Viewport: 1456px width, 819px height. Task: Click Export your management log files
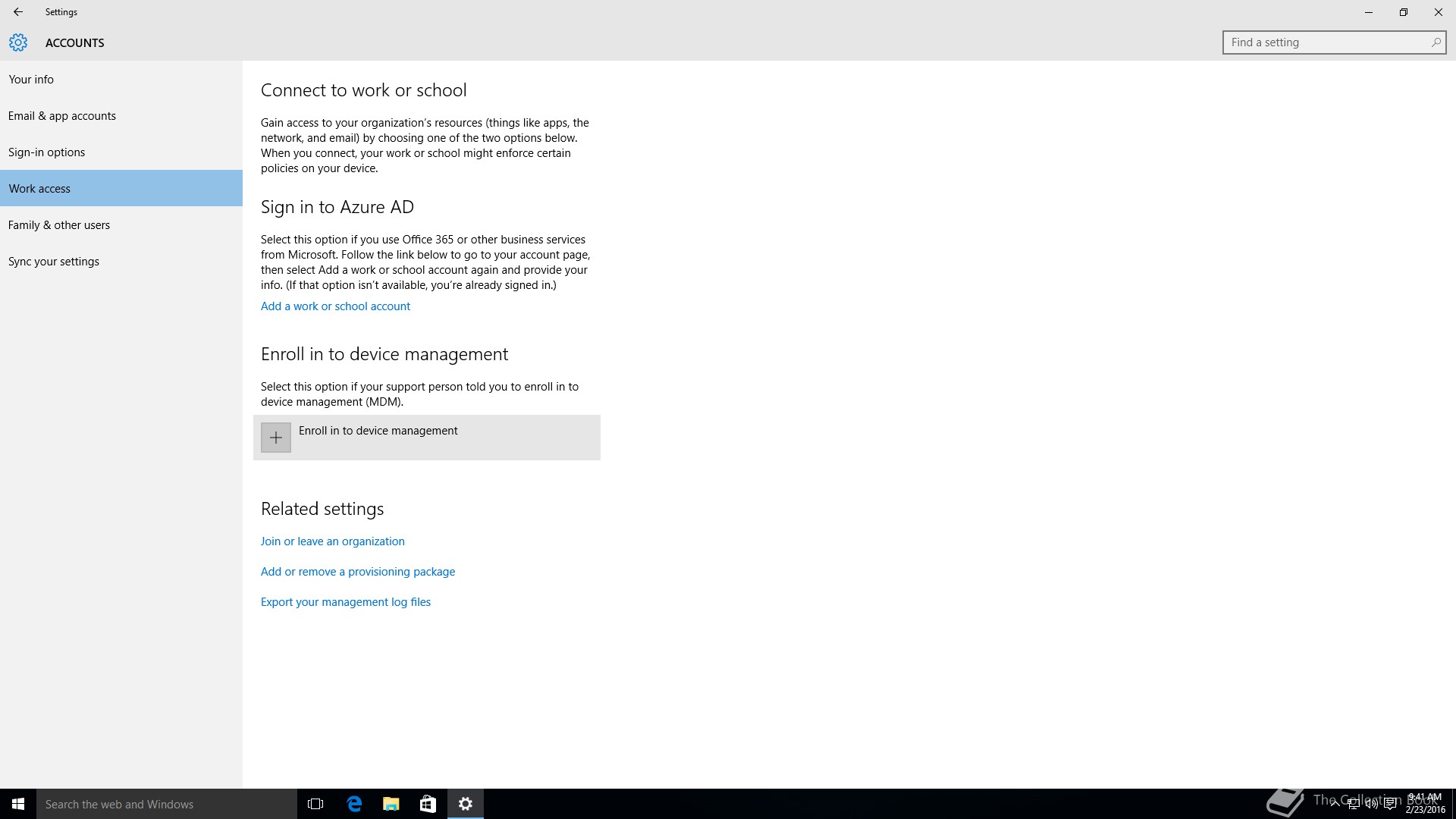click(x=346, y=602)
